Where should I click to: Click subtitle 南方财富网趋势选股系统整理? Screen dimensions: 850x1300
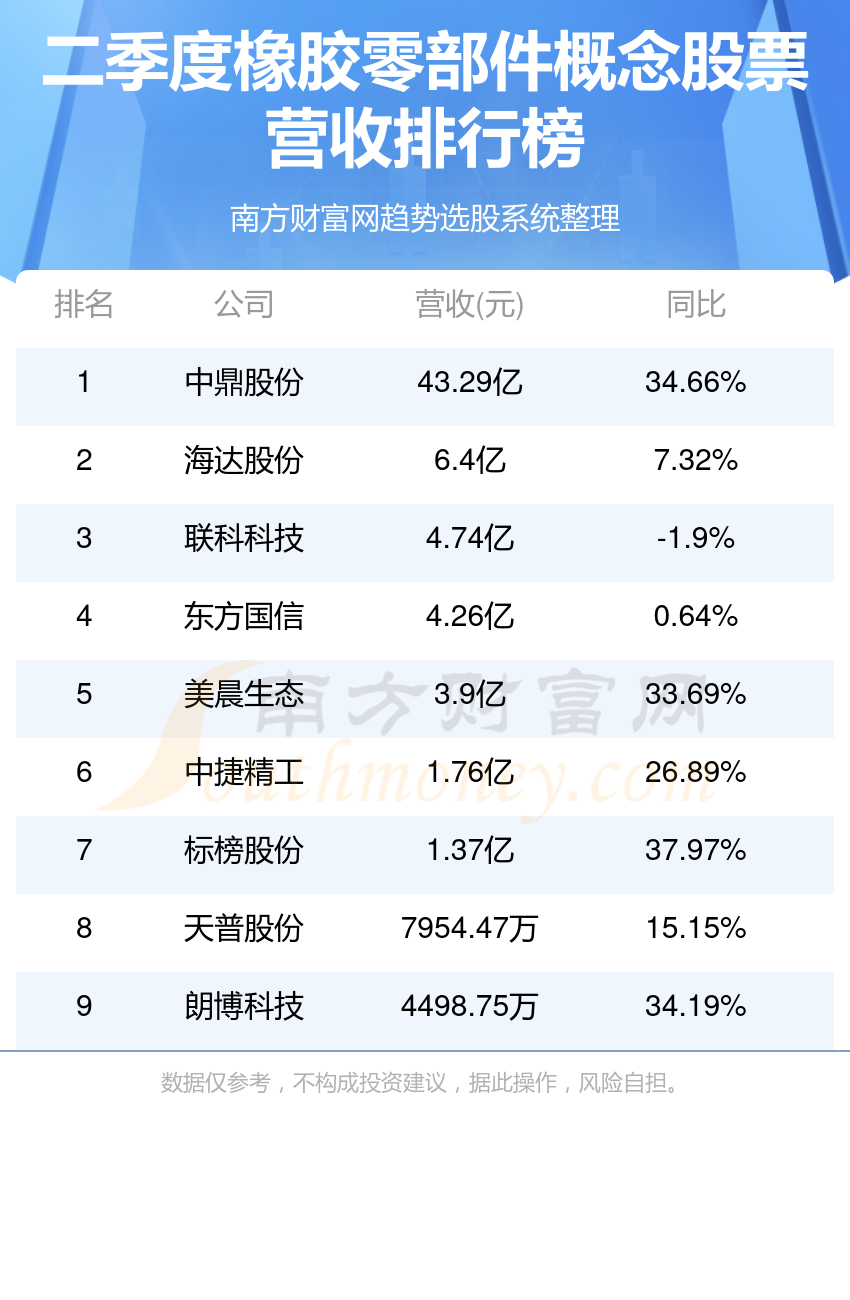(425, 218)
